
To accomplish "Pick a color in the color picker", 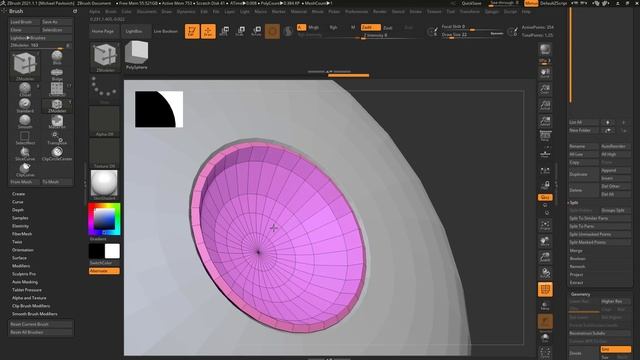I will pyautogui.click(x=104, y=219).
